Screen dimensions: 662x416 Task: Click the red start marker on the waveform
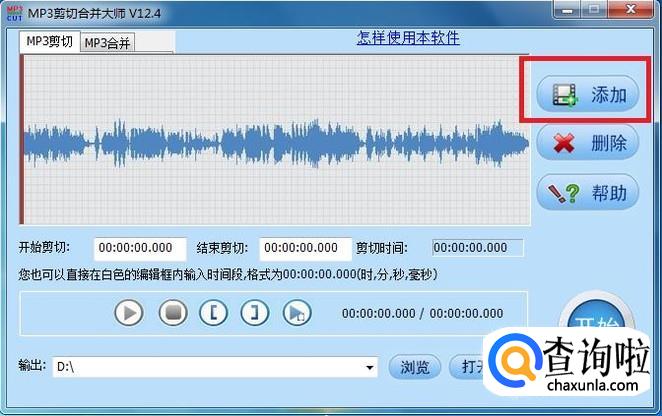pos(22,140)
